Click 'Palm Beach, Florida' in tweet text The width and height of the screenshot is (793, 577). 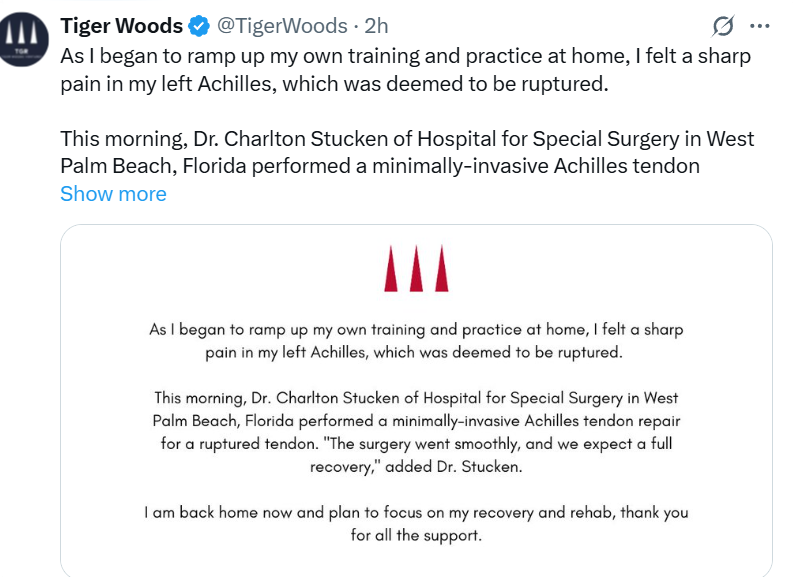pyautogui.click(x=143, y=165)
